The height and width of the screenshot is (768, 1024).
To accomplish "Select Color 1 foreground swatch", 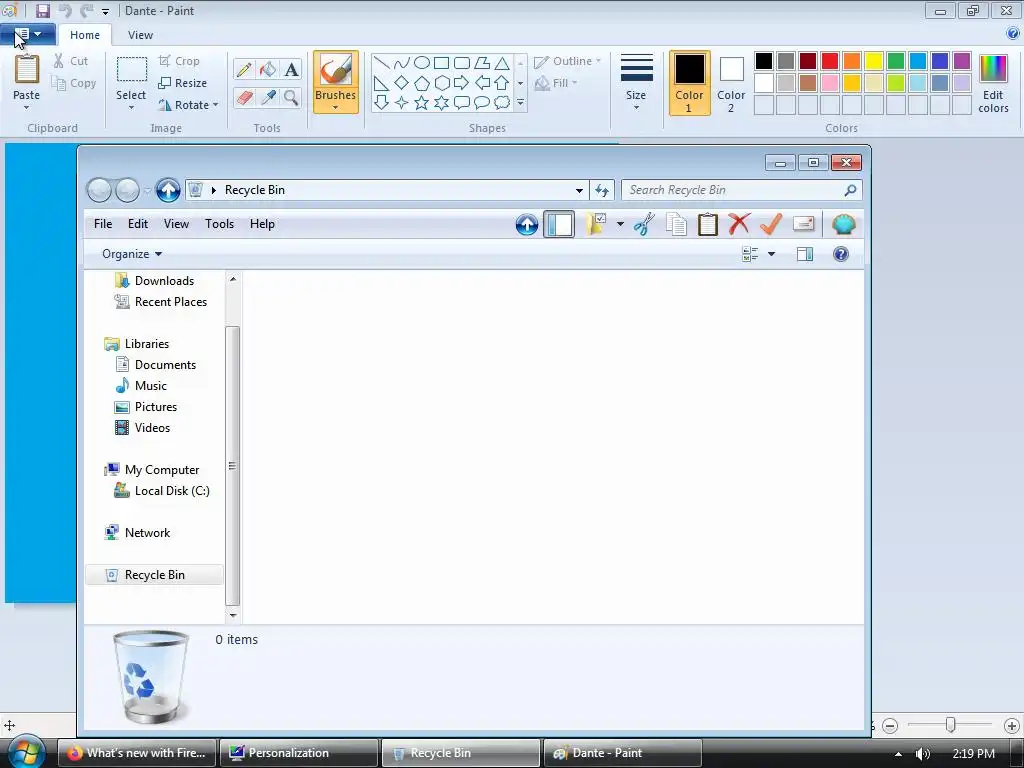I will tap(689, 83).
